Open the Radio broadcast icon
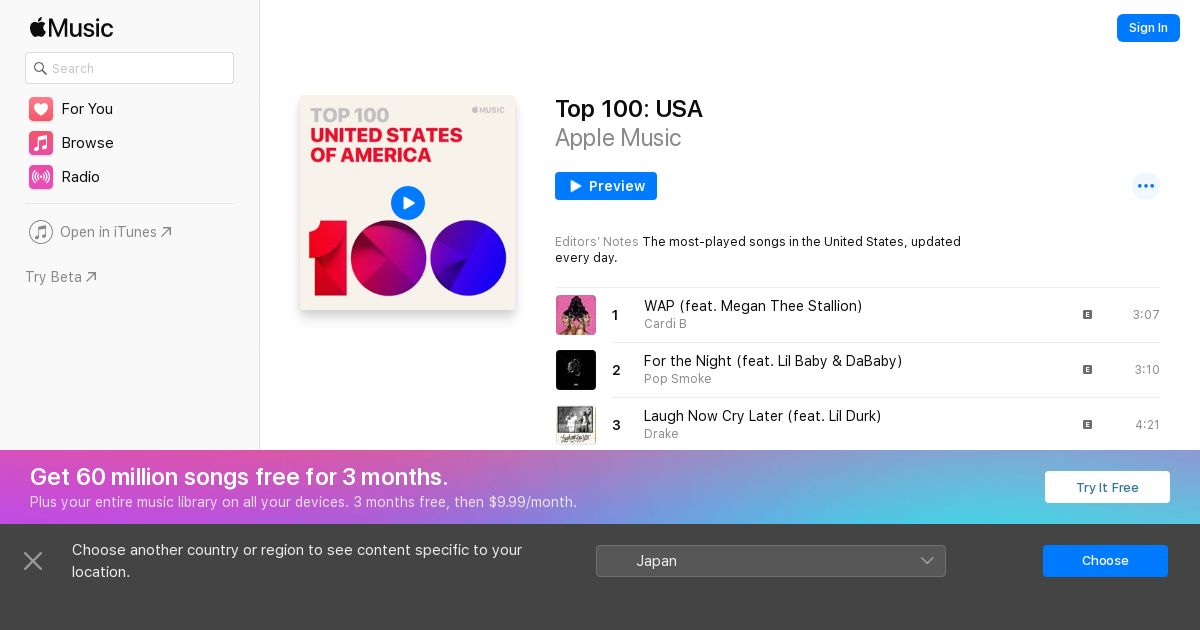Viewport: 1200px width, 630px height. point(41,177)
